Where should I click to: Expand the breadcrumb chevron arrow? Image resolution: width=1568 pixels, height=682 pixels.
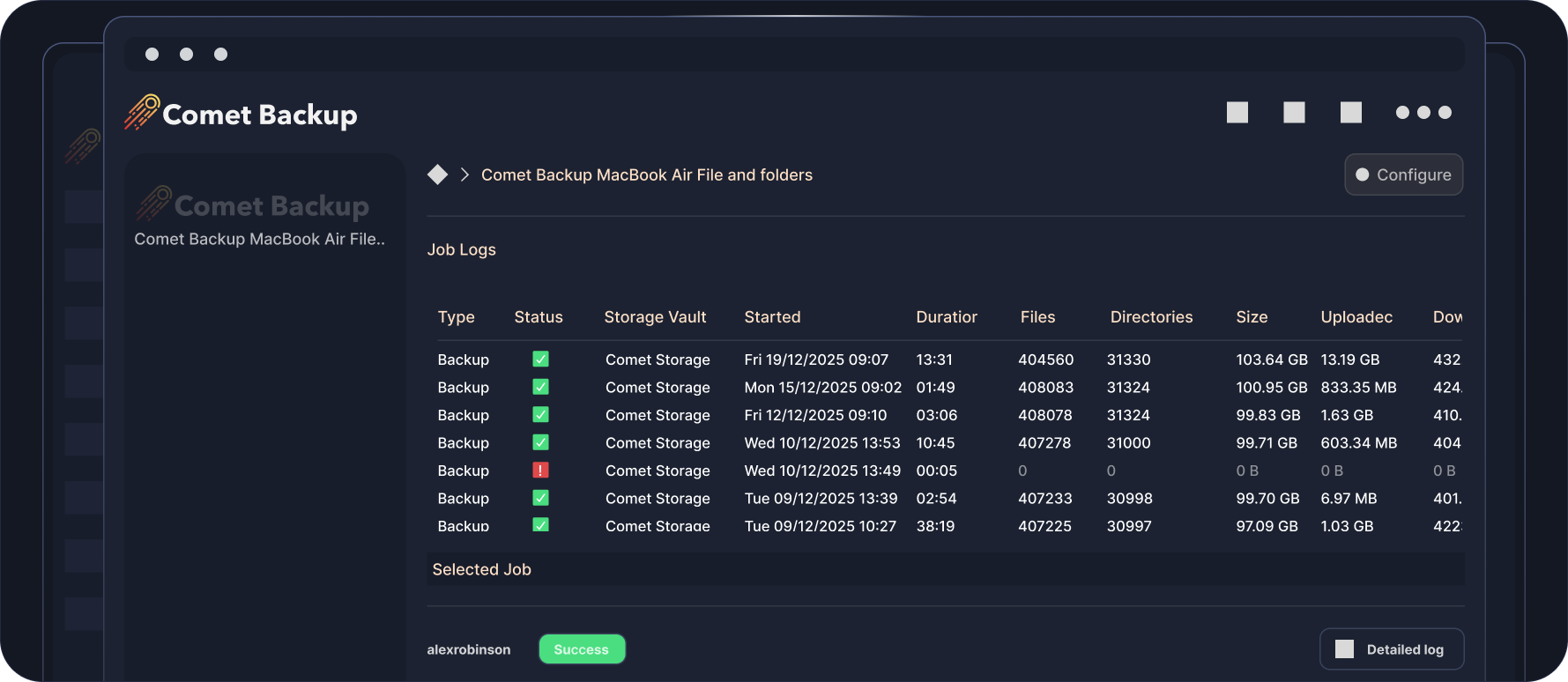coord(464,174)
